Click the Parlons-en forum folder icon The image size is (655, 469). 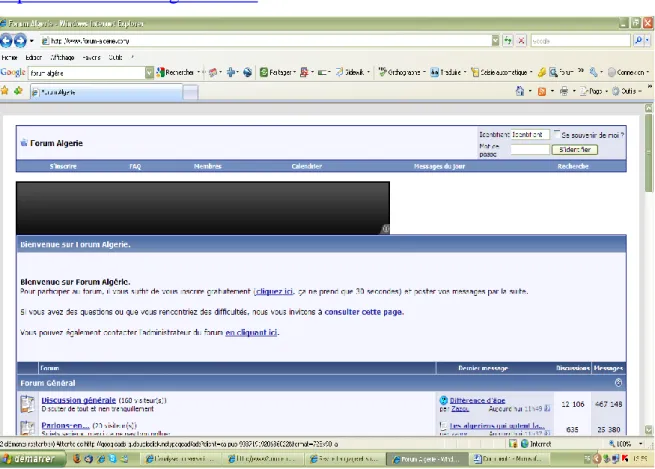(x=28, y=428)
